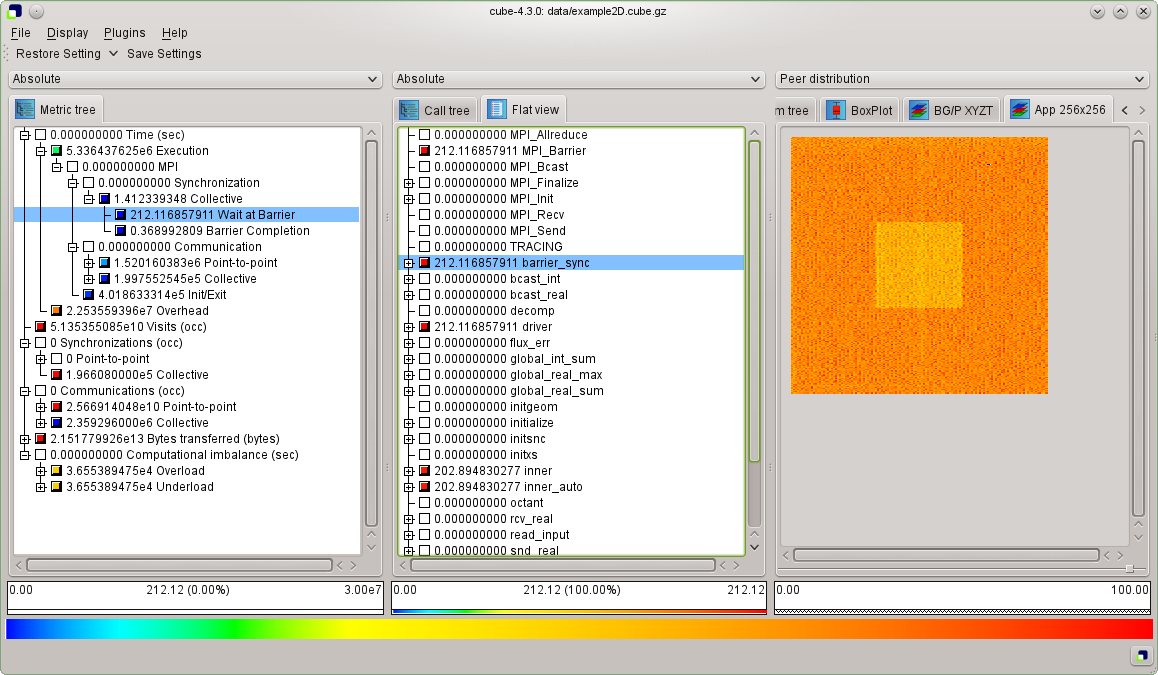Click the metric tree vertical scrollbar
The image size is (1158, 675).
371,332
